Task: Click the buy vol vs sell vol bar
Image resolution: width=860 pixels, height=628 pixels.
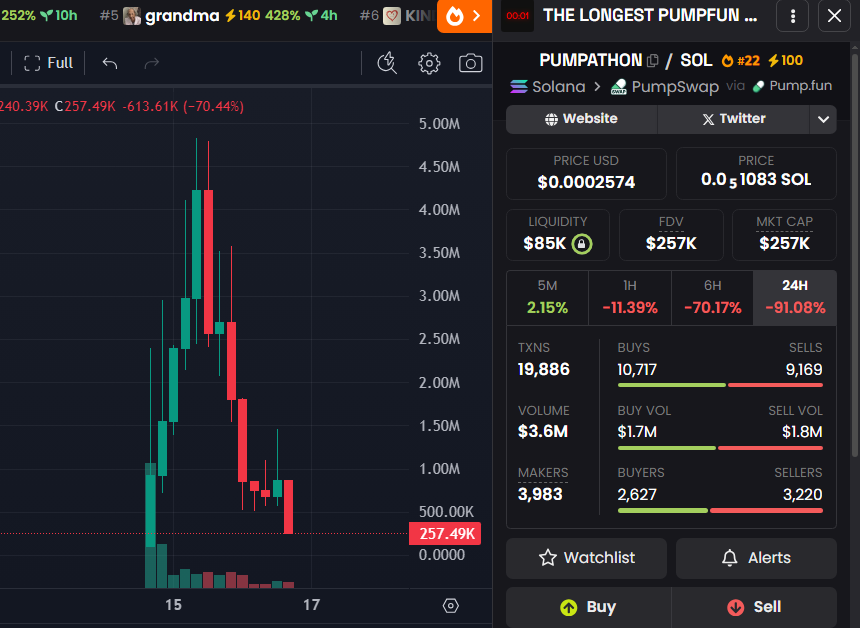Action: point(720,448)
